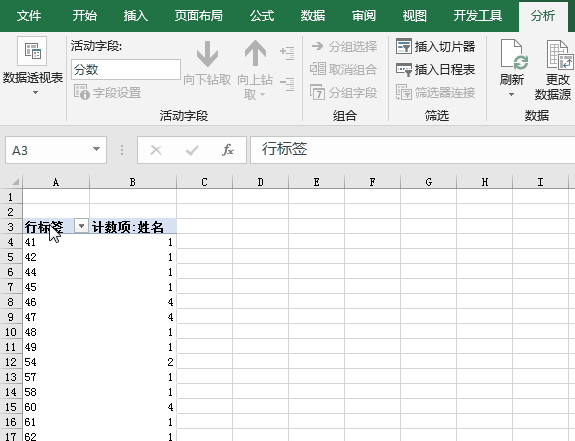
Task: Click the formula bar confirm checkmark icon
Action: pos(192,150)
